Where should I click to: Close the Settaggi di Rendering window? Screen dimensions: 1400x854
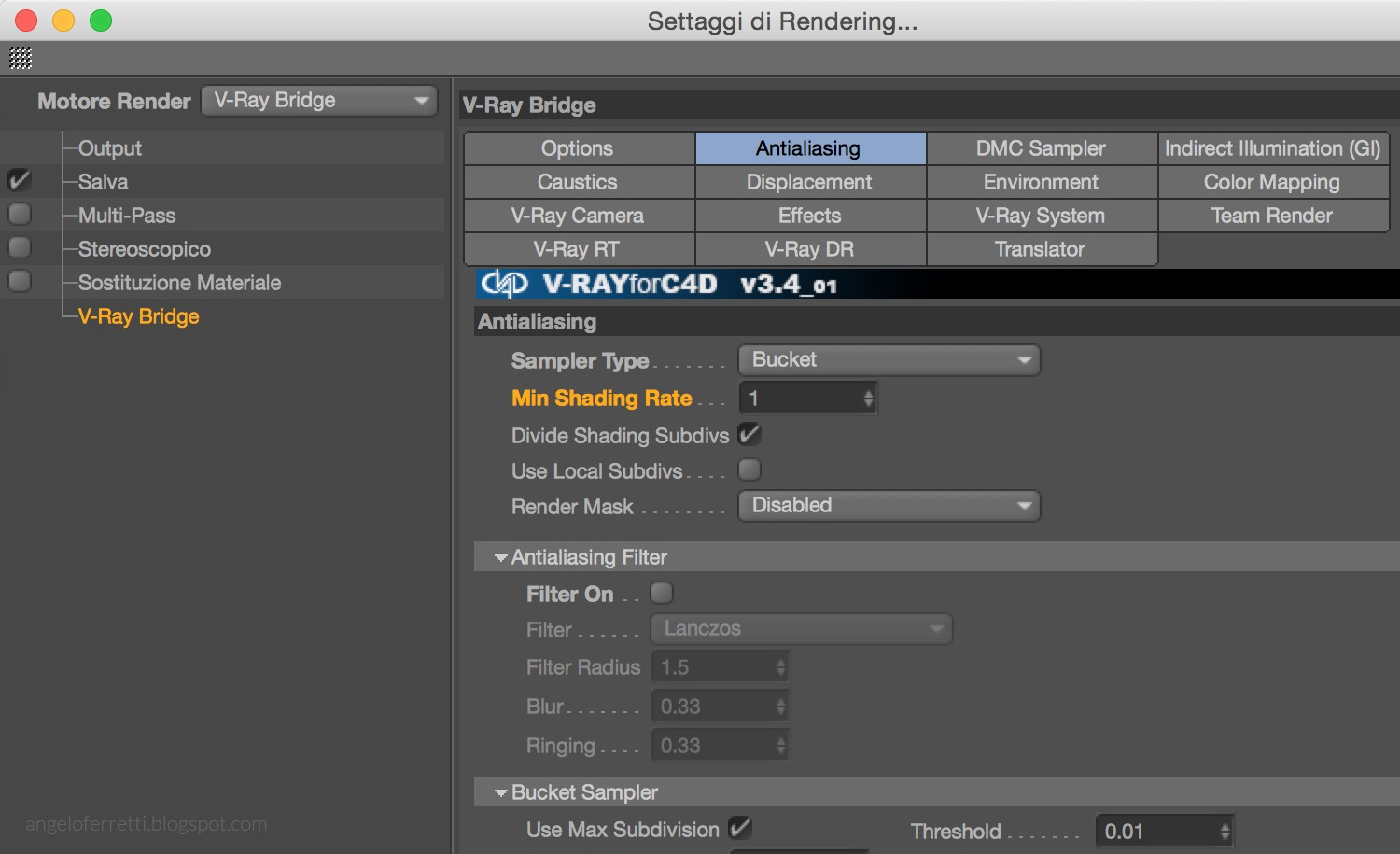tap(26, 21)
